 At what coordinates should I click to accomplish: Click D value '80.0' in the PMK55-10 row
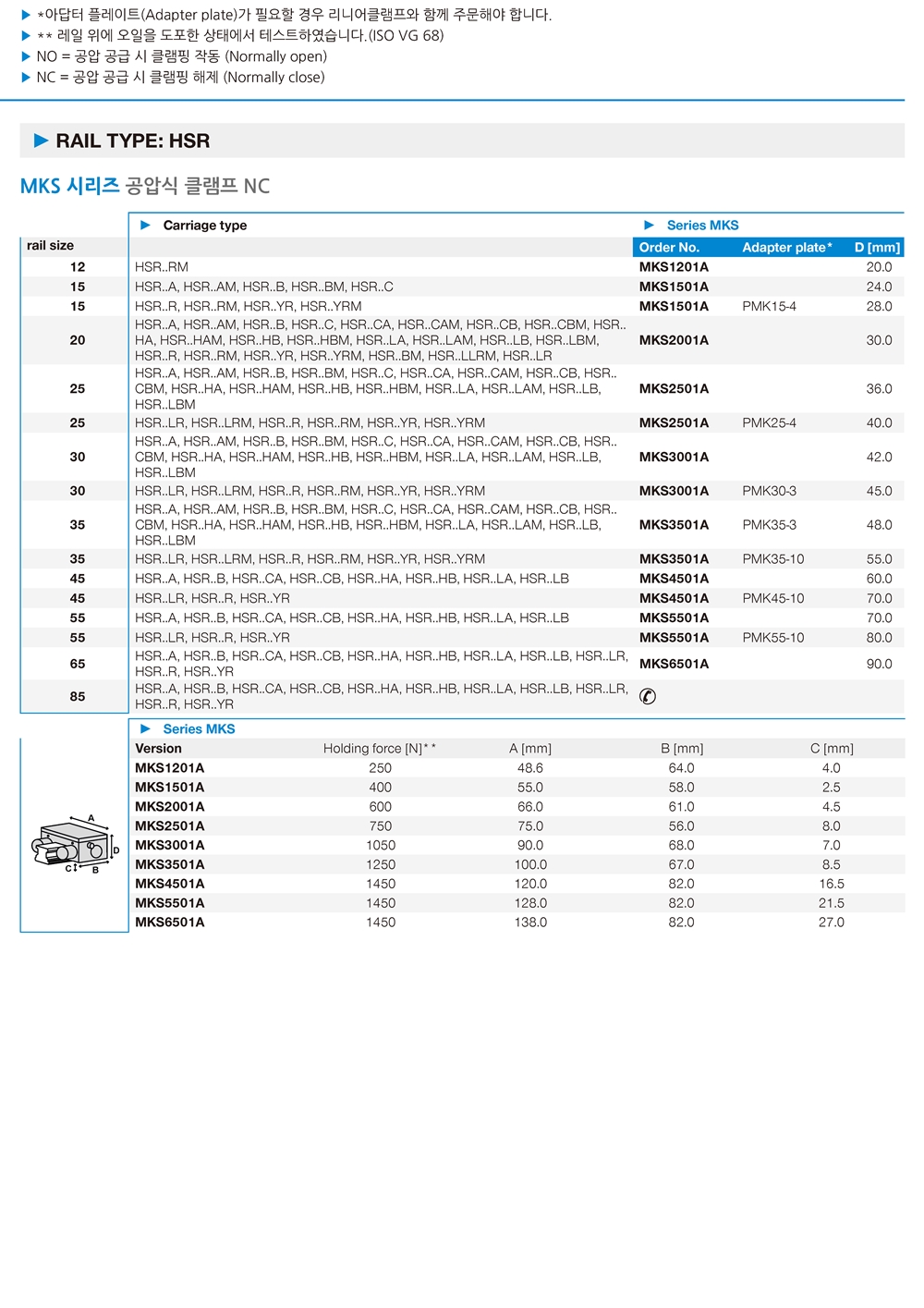coord(879,638)
